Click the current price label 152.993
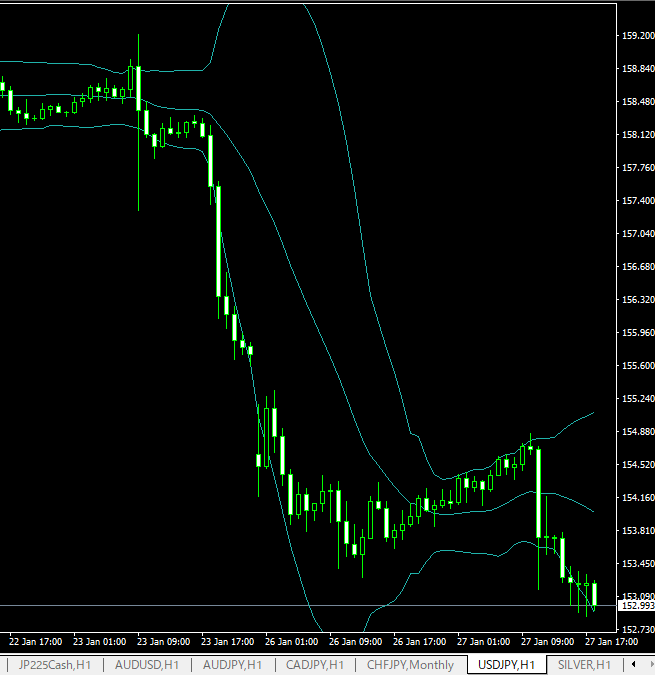Image resolution: width=655 pixels, height=675 pixels. pos(636,606)
